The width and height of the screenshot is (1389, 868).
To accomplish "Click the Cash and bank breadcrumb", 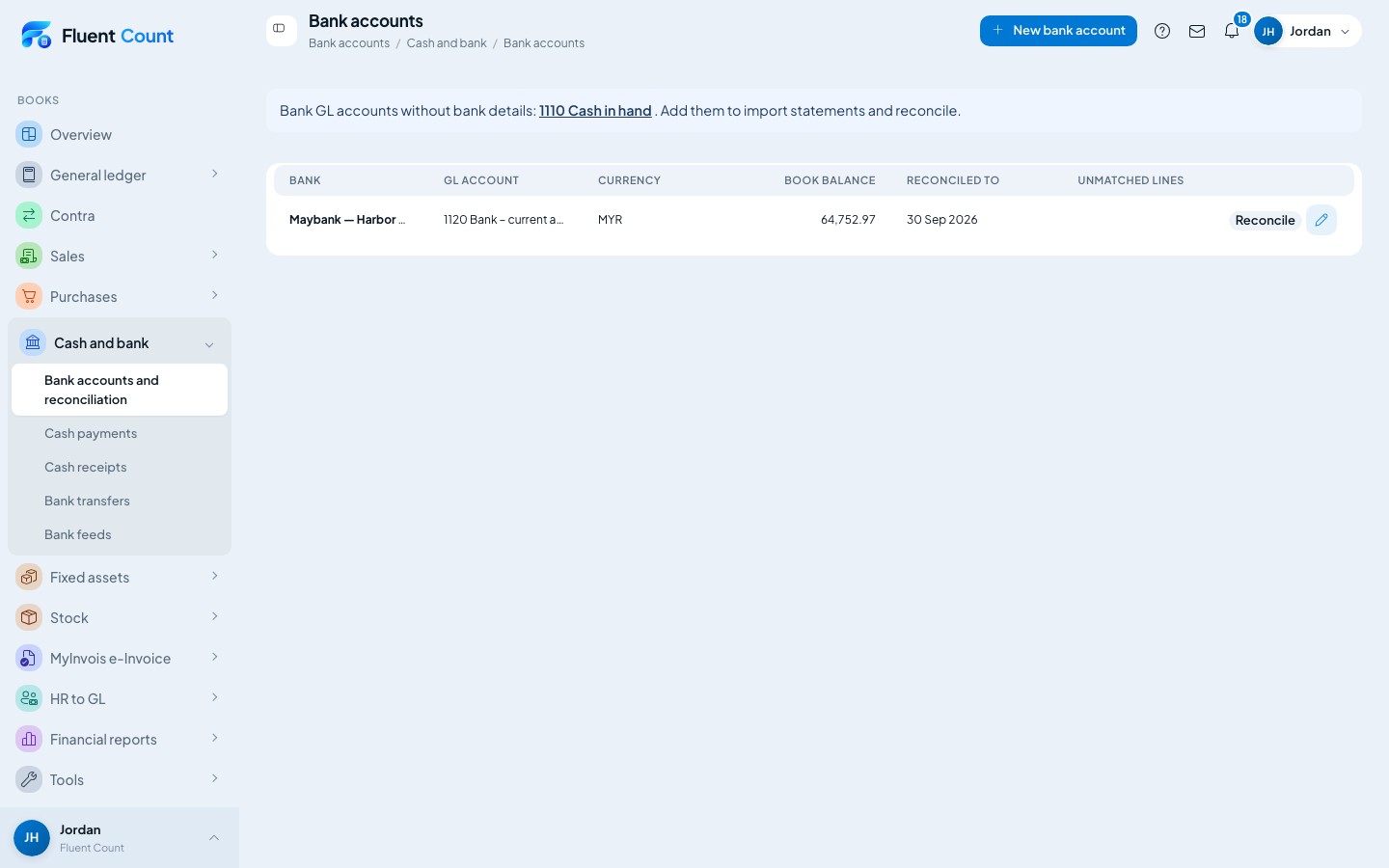I will pyautogui.click(x=447, y=43).
